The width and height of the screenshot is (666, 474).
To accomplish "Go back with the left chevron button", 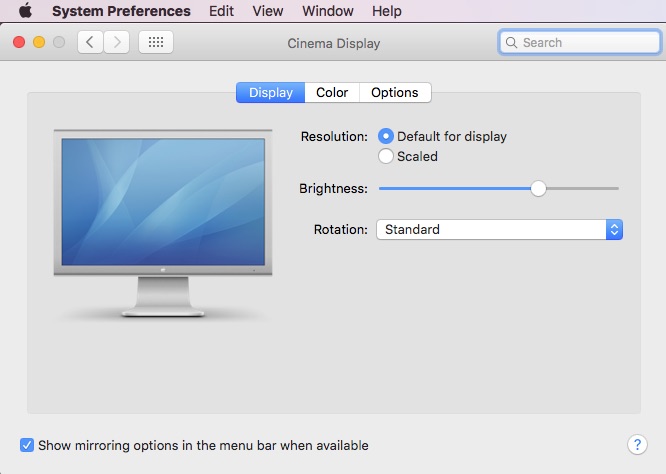I will tap(90, 42).
